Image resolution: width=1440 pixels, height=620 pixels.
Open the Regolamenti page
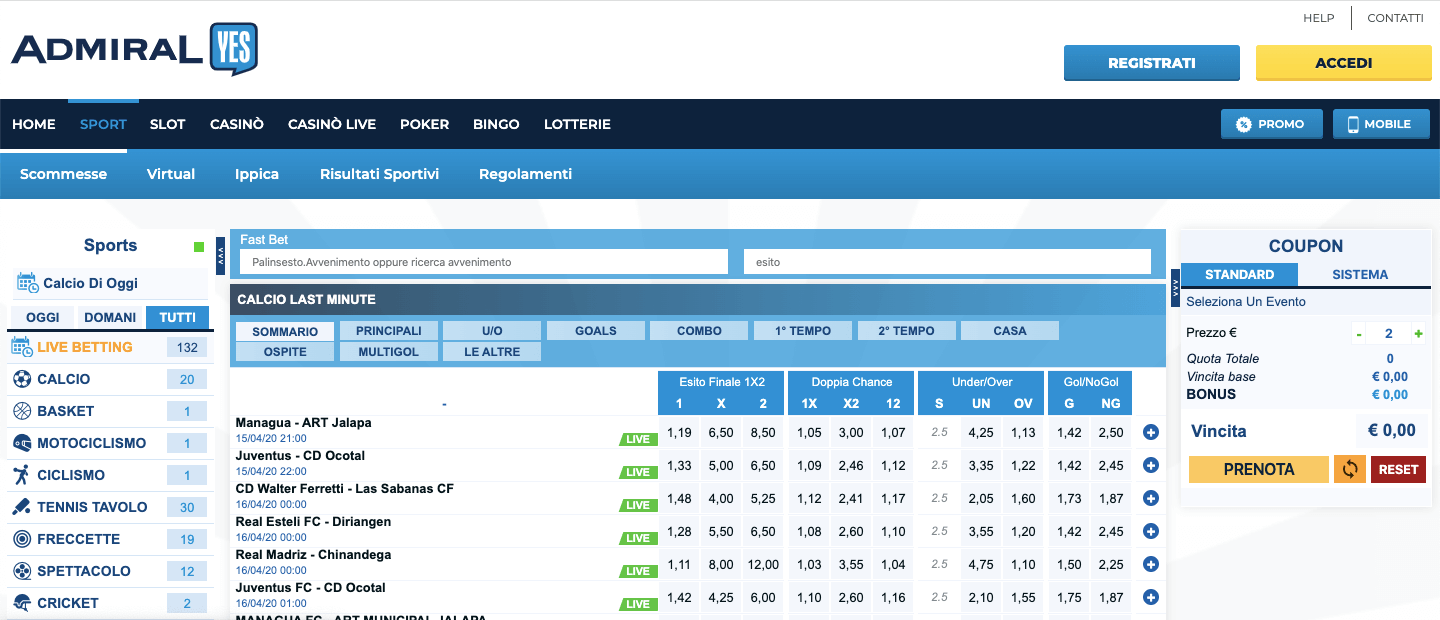tap(526, 174)
